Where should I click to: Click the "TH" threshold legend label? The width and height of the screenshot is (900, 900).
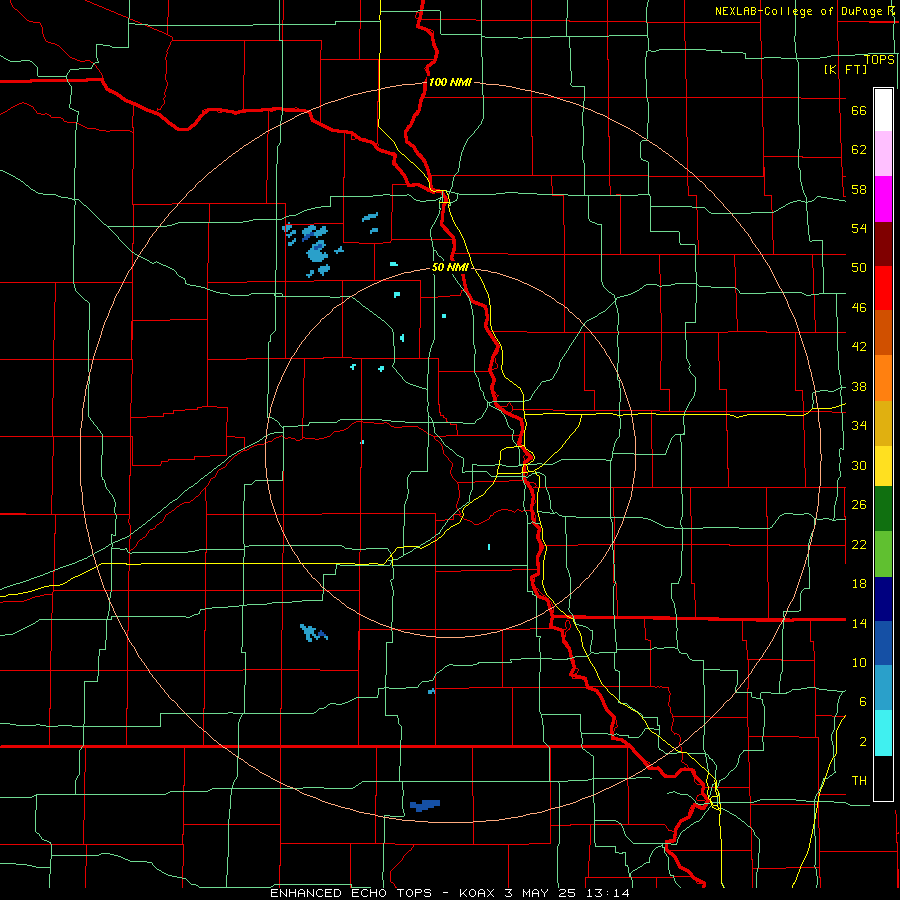(x=859, y=781)
